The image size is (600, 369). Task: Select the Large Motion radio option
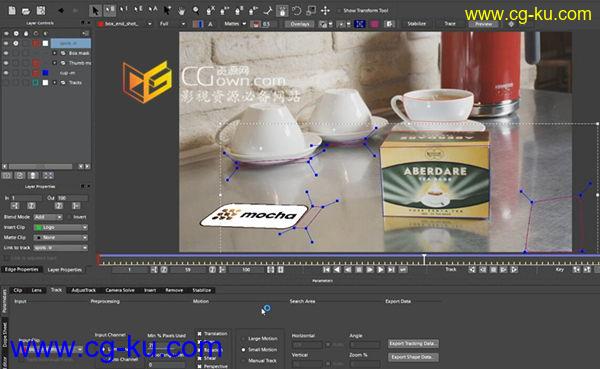[x=243, y=339]
